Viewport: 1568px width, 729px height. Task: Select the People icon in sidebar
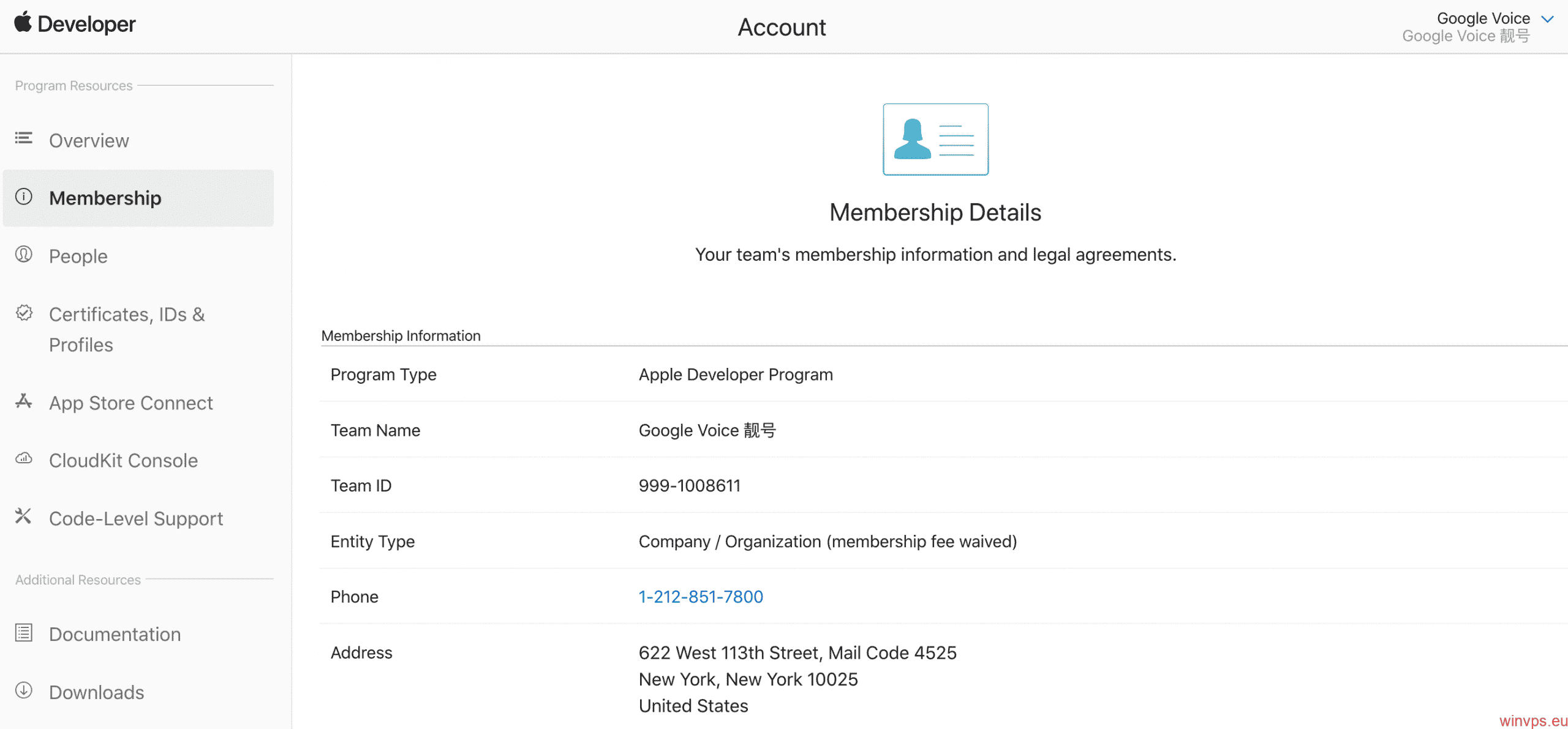click(x=23, y=254)
